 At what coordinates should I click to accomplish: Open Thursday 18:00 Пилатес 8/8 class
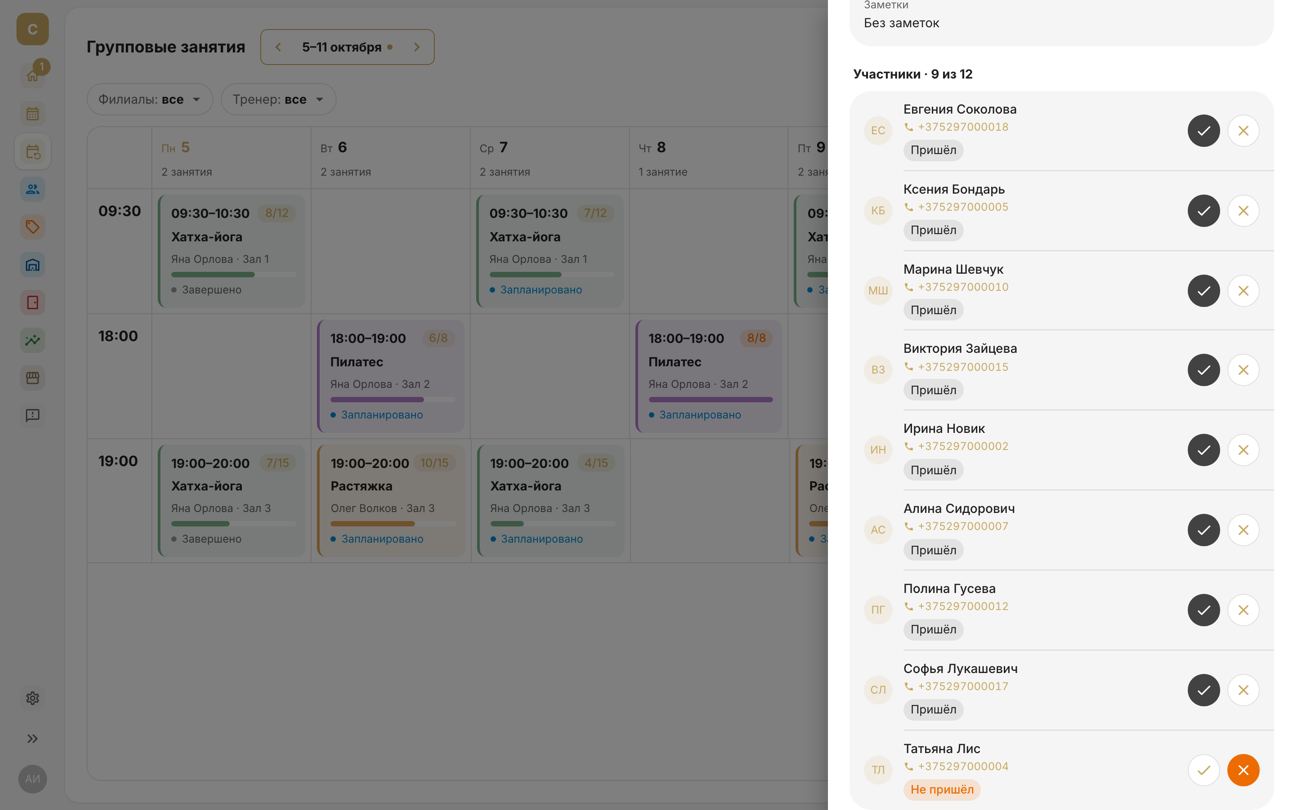[708, 376]
